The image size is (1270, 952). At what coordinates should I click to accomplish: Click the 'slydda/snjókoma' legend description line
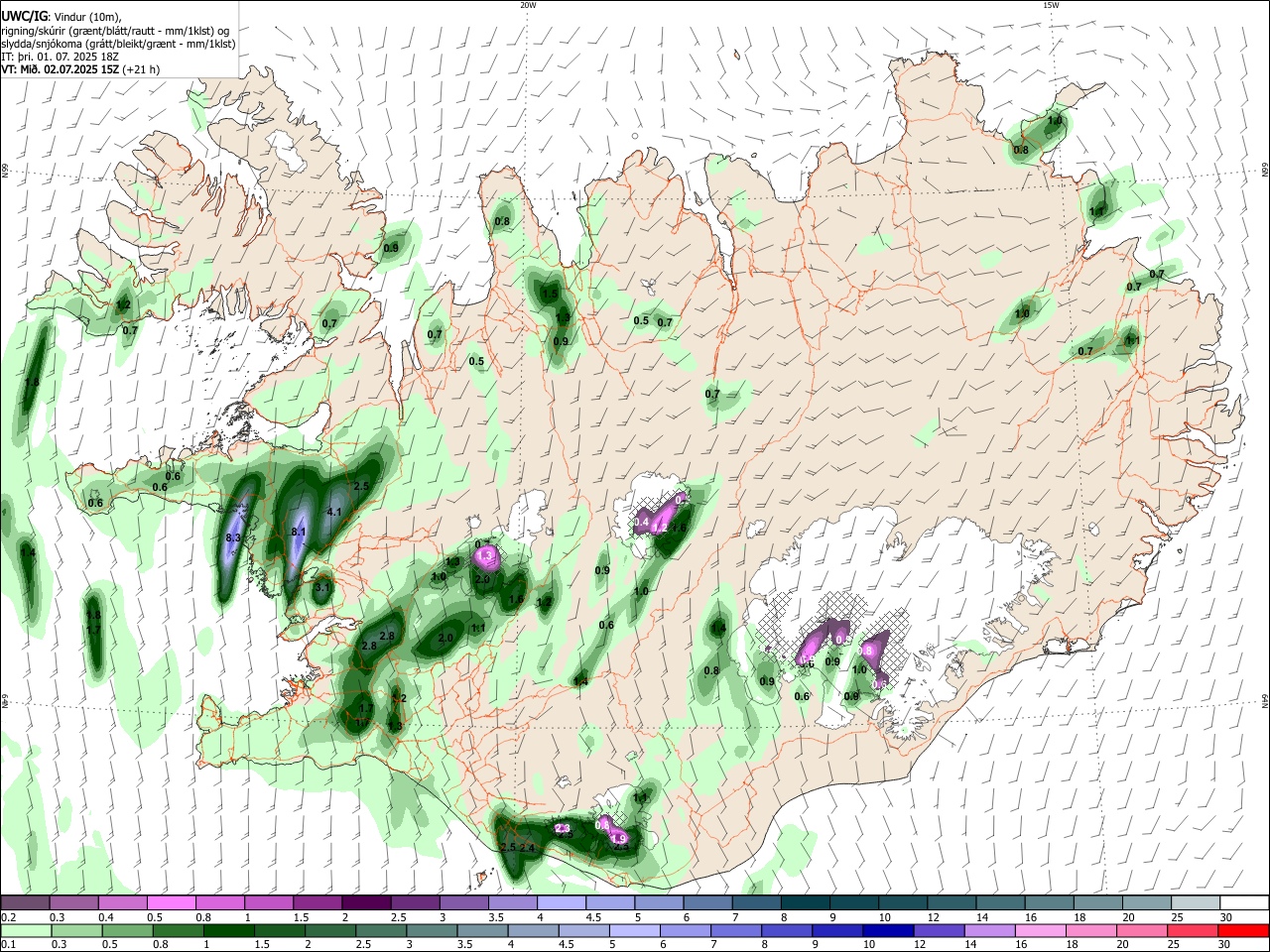118,44
